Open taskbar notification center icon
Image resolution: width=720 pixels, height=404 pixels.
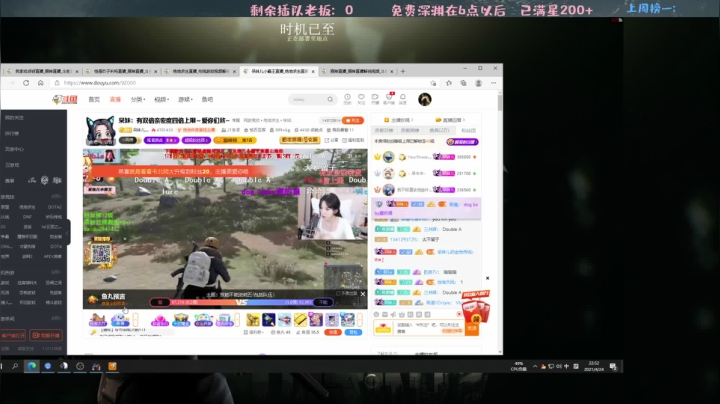coord(613,366)
